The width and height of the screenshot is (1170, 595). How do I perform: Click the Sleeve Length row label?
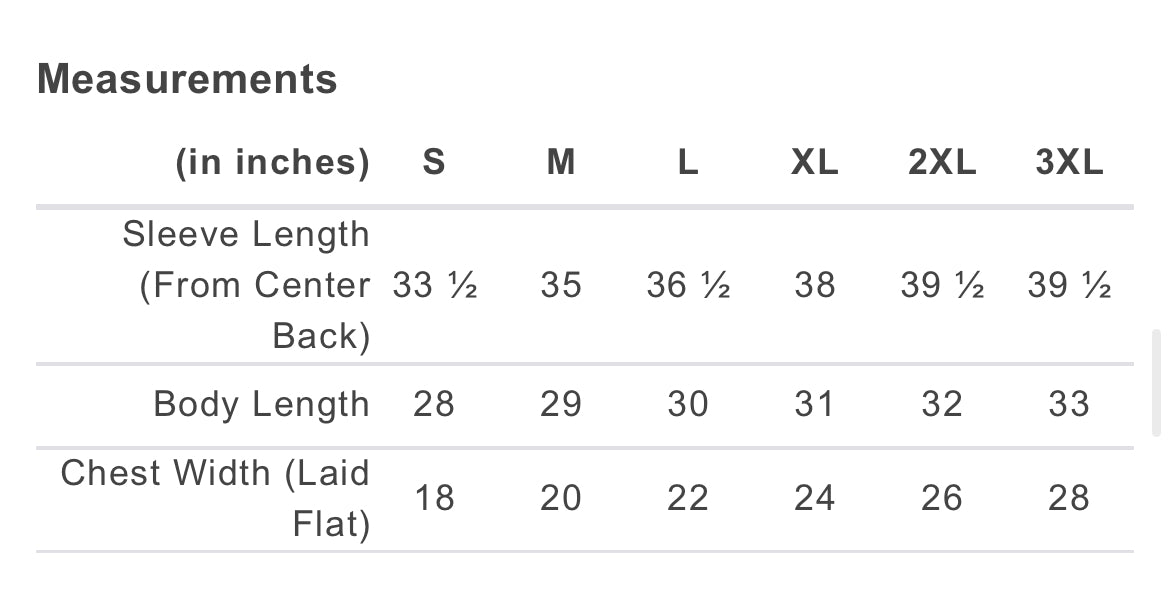pyautogui.click(x=246, y=285)
